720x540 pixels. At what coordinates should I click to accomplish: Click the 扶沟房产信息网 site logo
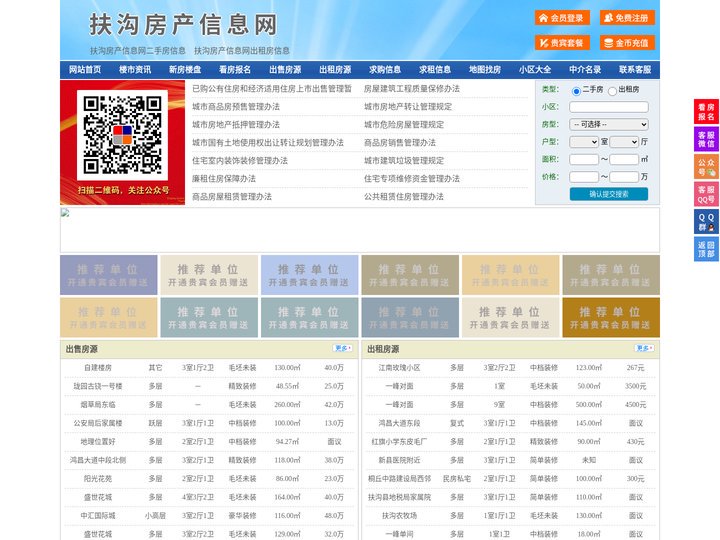pyautogui.click(x=183, y=25)
